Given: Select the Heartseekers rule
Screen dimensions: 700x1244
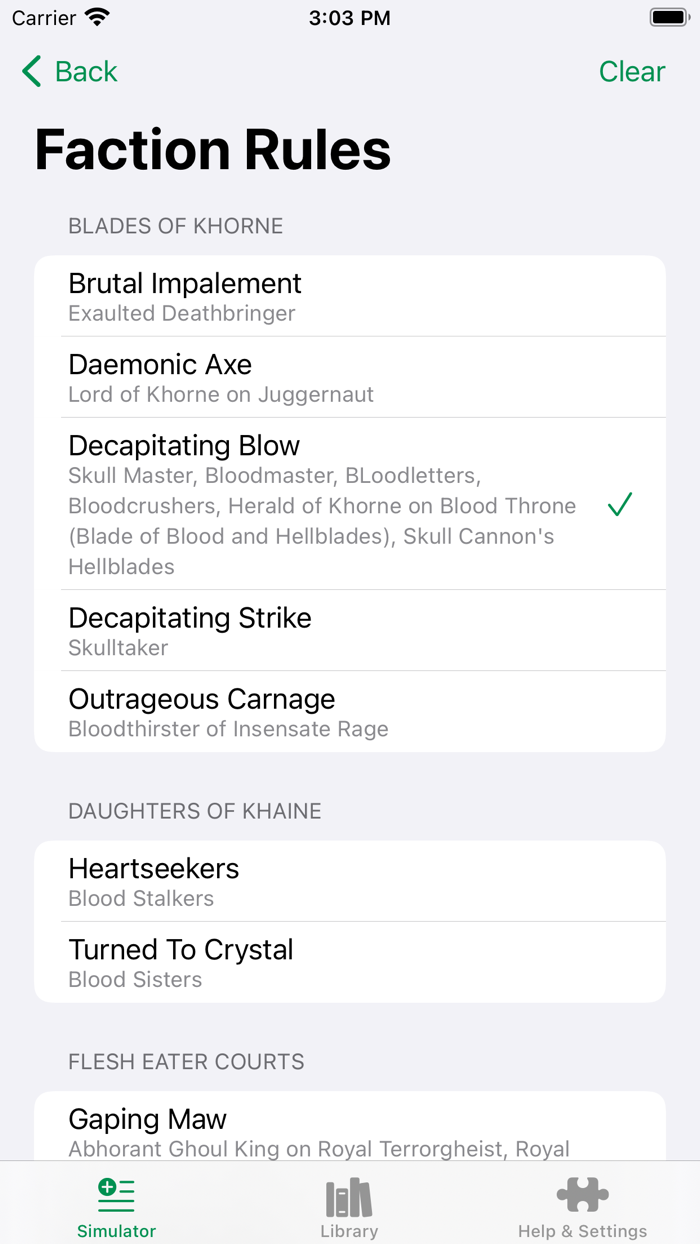Looking at the screenshot, I should pos(349,881).
